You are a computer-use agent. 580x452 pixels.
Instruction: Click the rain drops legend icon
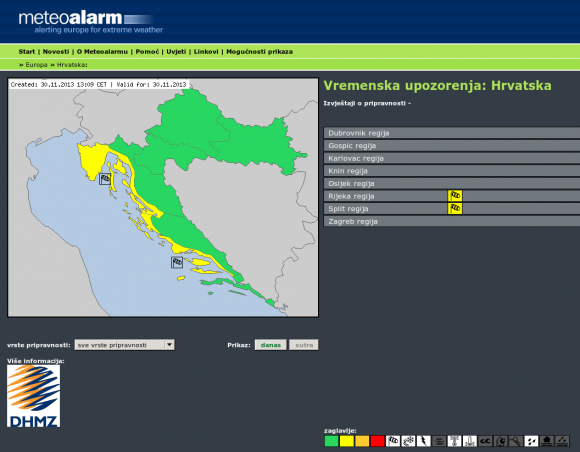click(531, 441)
